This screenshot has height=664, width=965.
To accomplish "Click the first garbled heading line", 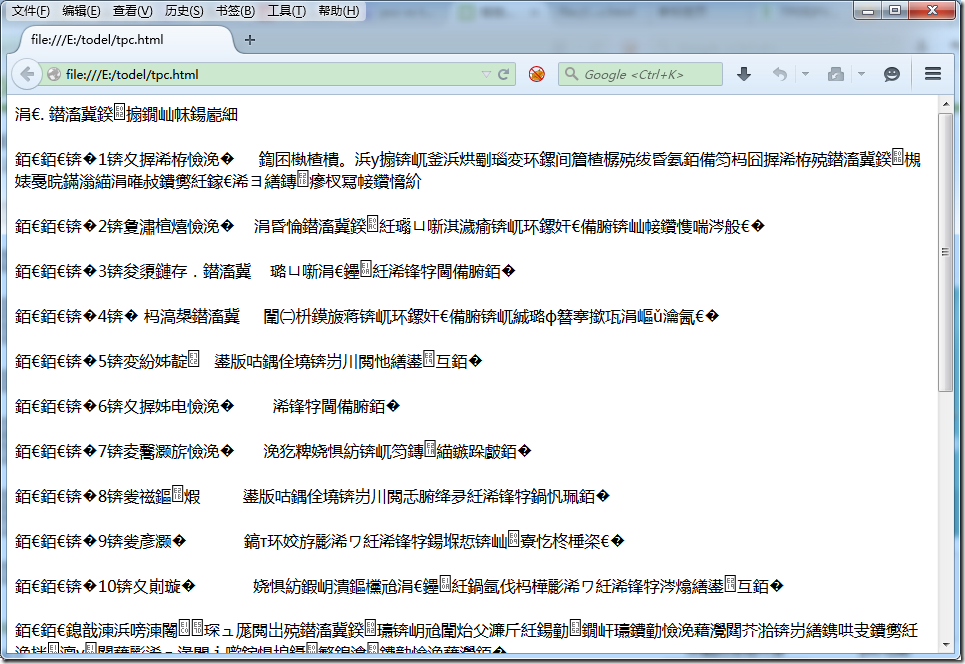I will tap(126, 114).
